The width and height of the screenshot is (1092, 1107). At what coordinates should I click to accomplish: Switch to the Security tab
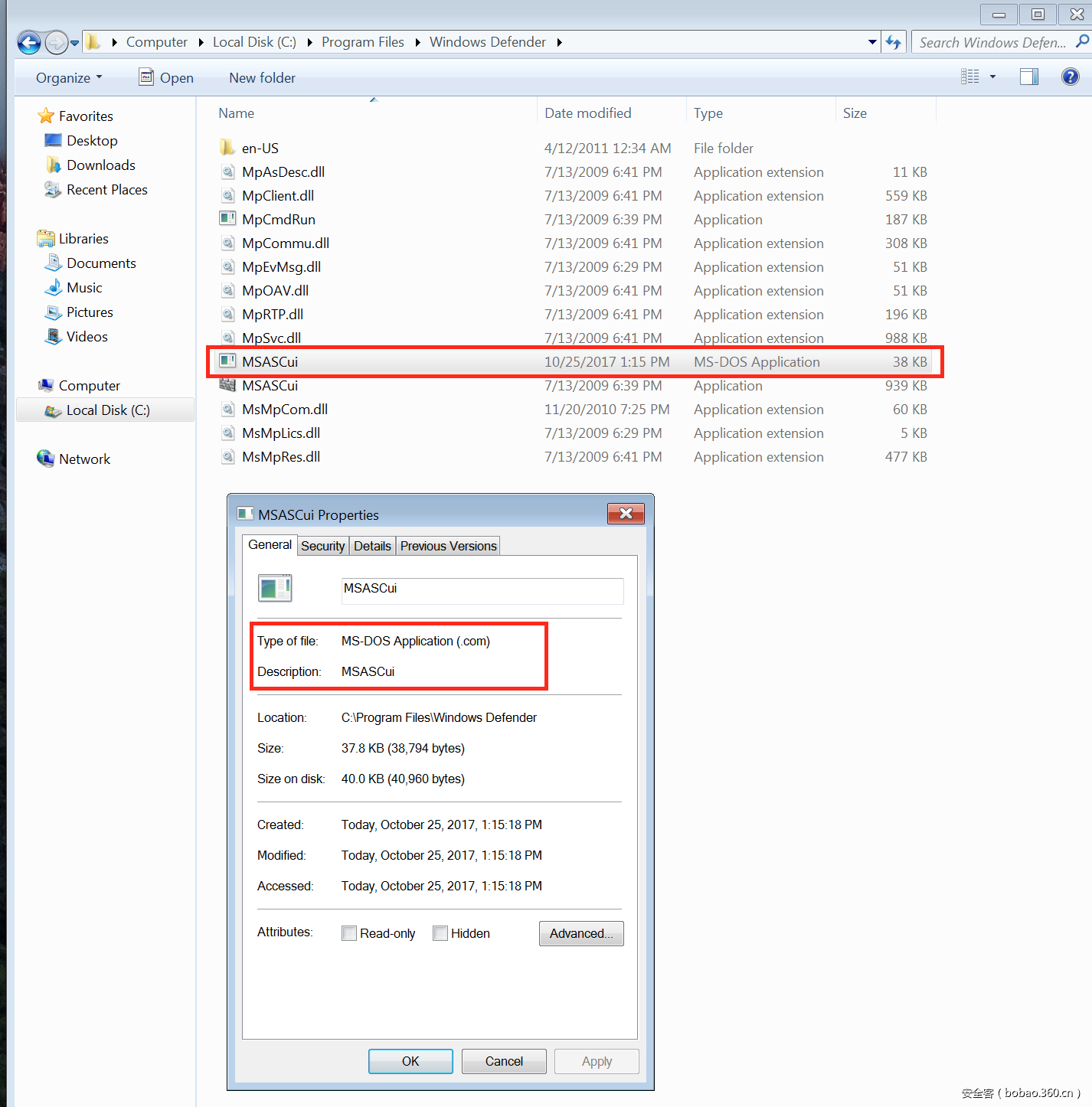(322, 546)
